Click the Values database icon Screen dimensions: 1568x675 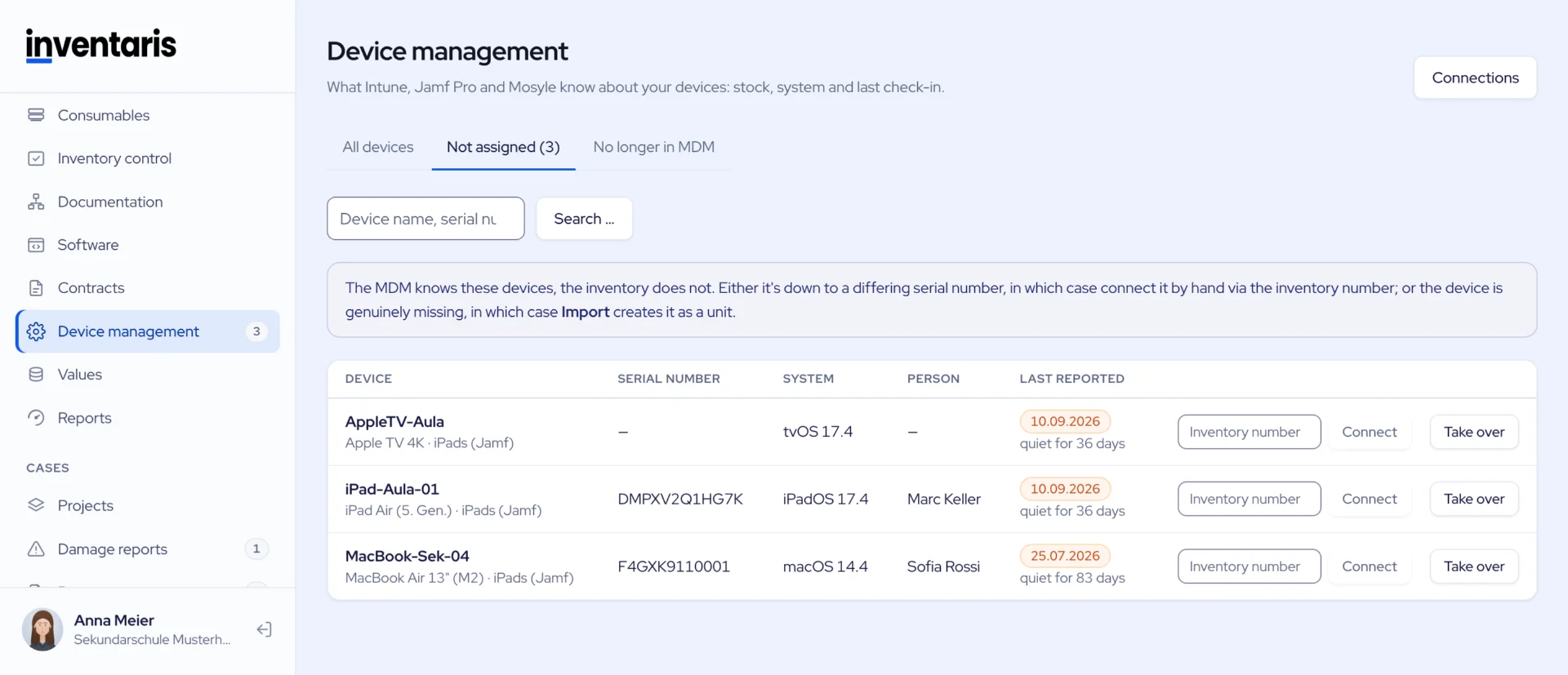point(36,375)
